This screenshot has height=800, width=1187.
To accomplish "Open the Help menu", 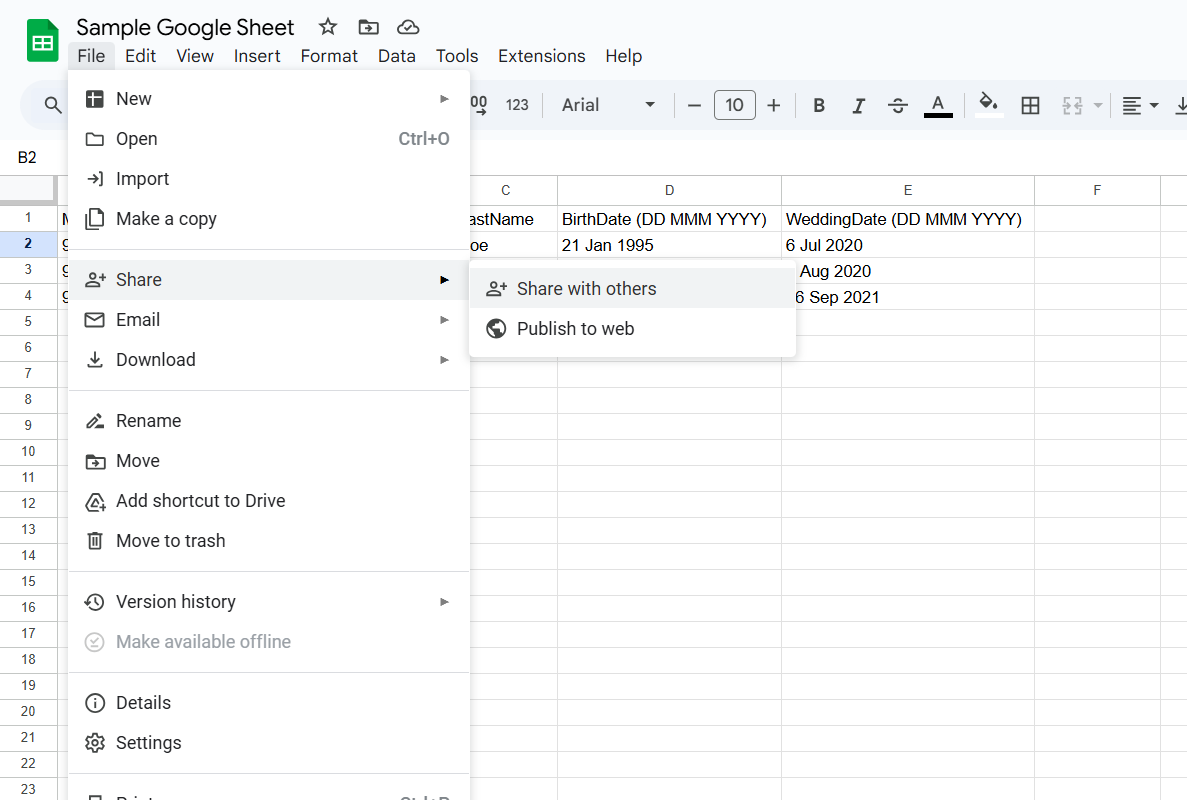I will click(623, 56).
